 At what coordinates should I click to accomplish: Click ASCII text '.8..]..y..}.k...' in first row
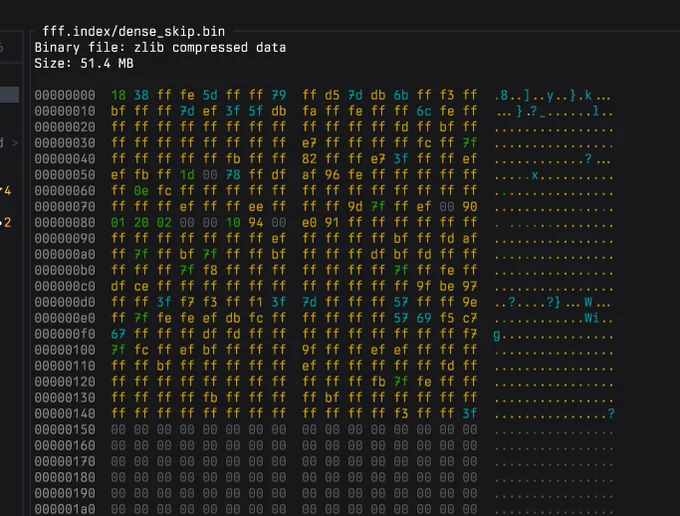click(x=552, y=96)
